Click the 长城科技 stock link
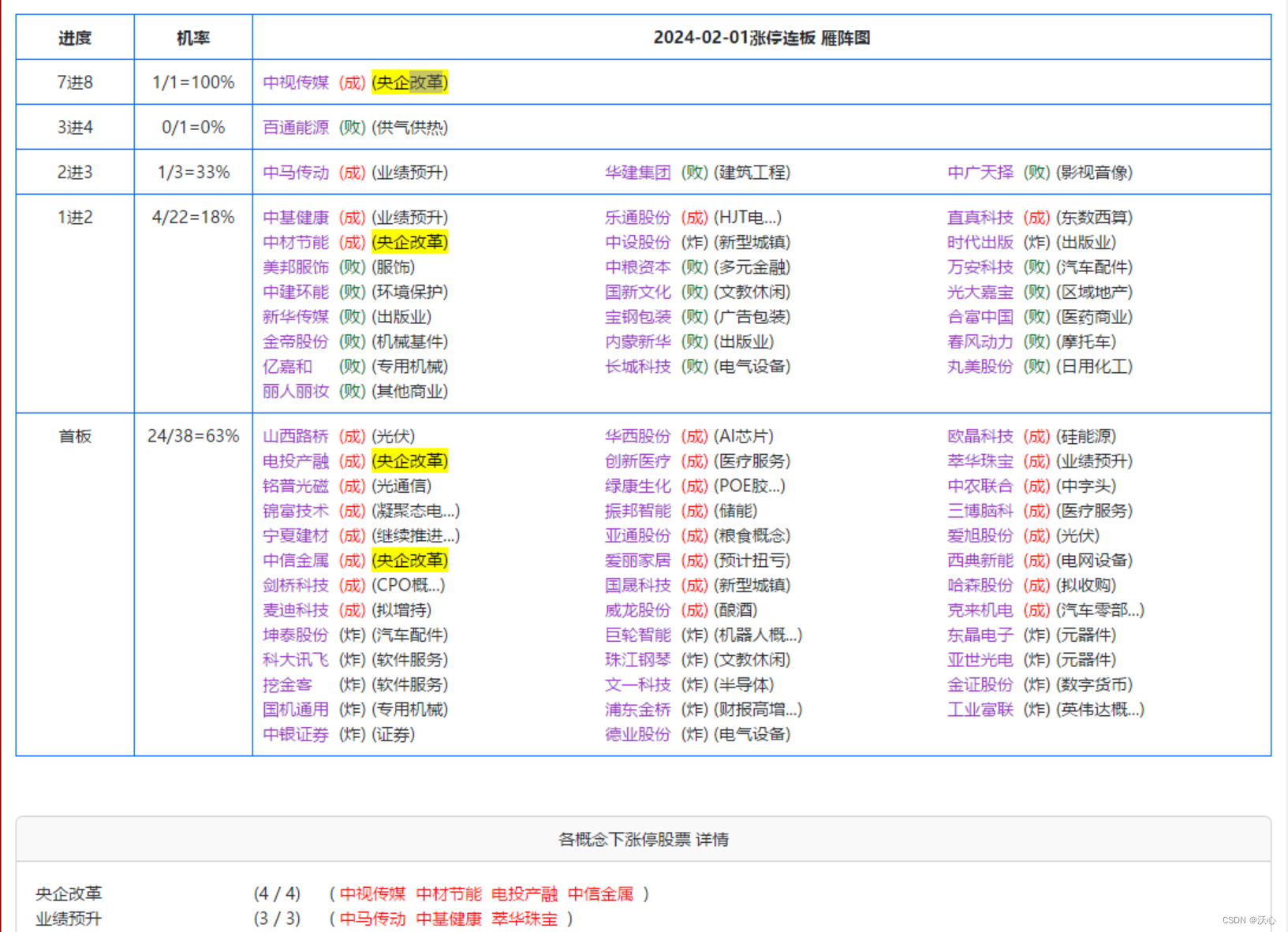This screenshot has width=1288, height=932. click(x=638, y=366)
